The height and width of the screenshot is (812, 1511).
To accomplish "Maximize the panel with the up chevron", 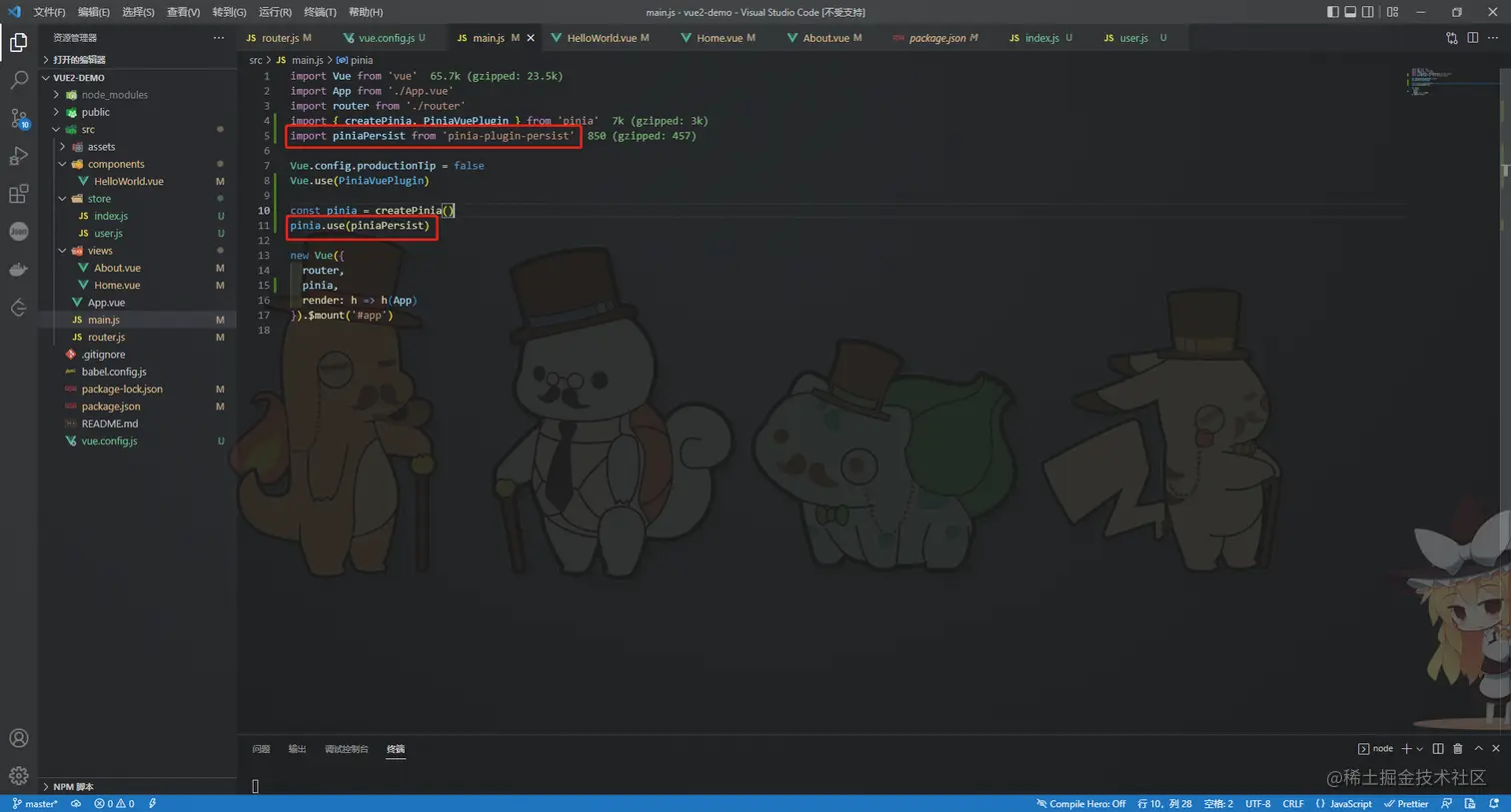I will (x=1478, y=748).
